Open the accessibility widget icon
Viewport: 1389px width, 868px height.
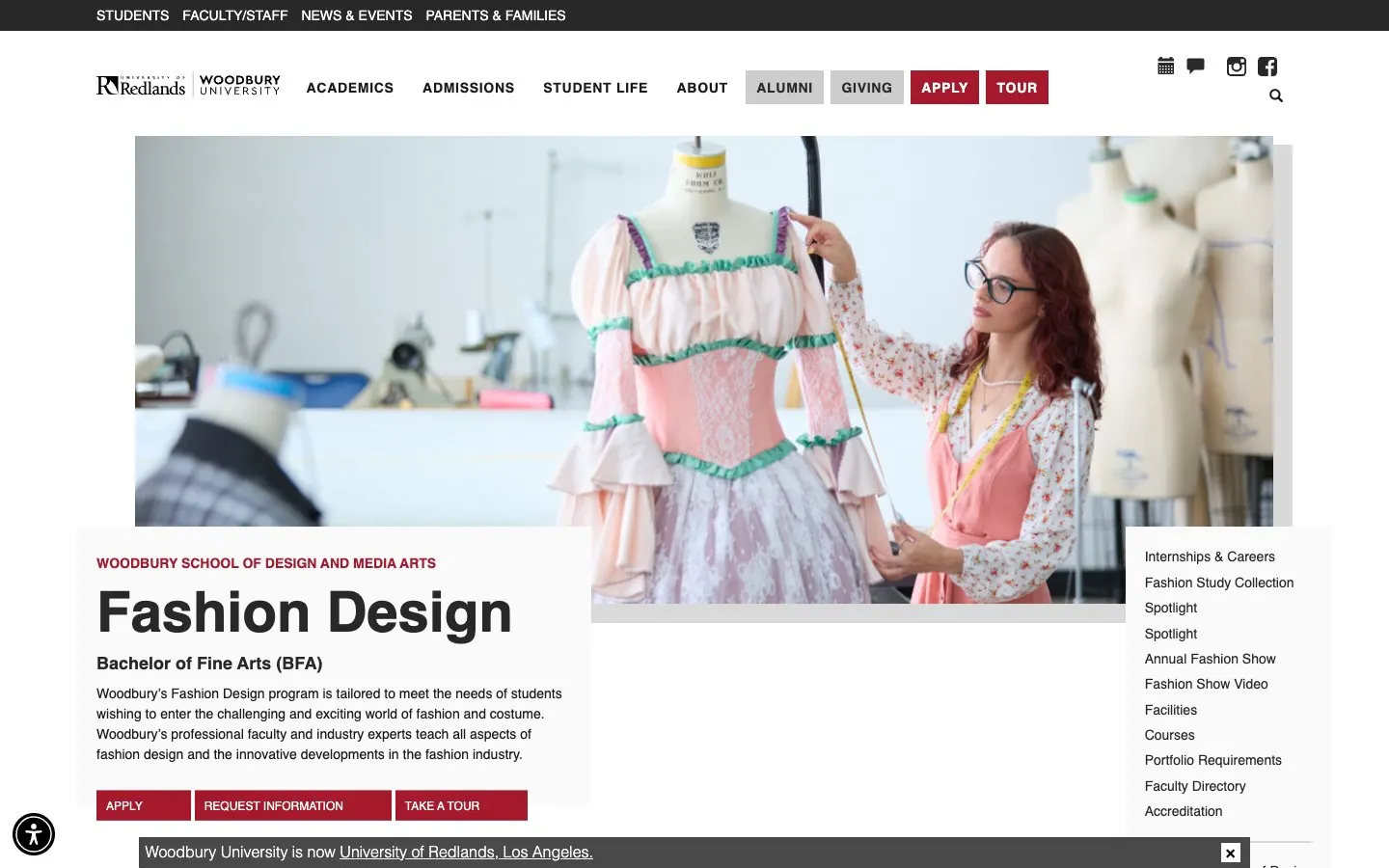click(x=34, y=834)
